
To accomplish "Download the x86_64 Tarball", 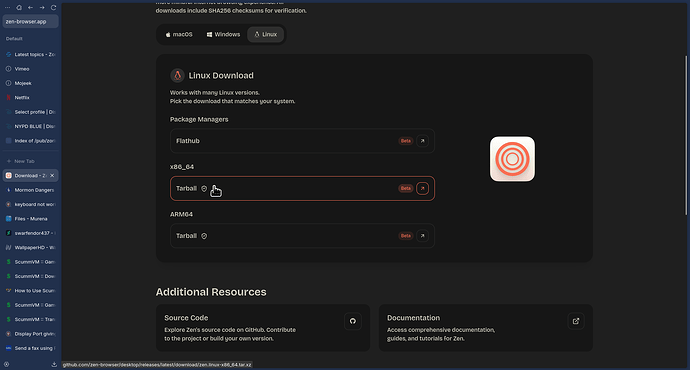I will 302,188.
